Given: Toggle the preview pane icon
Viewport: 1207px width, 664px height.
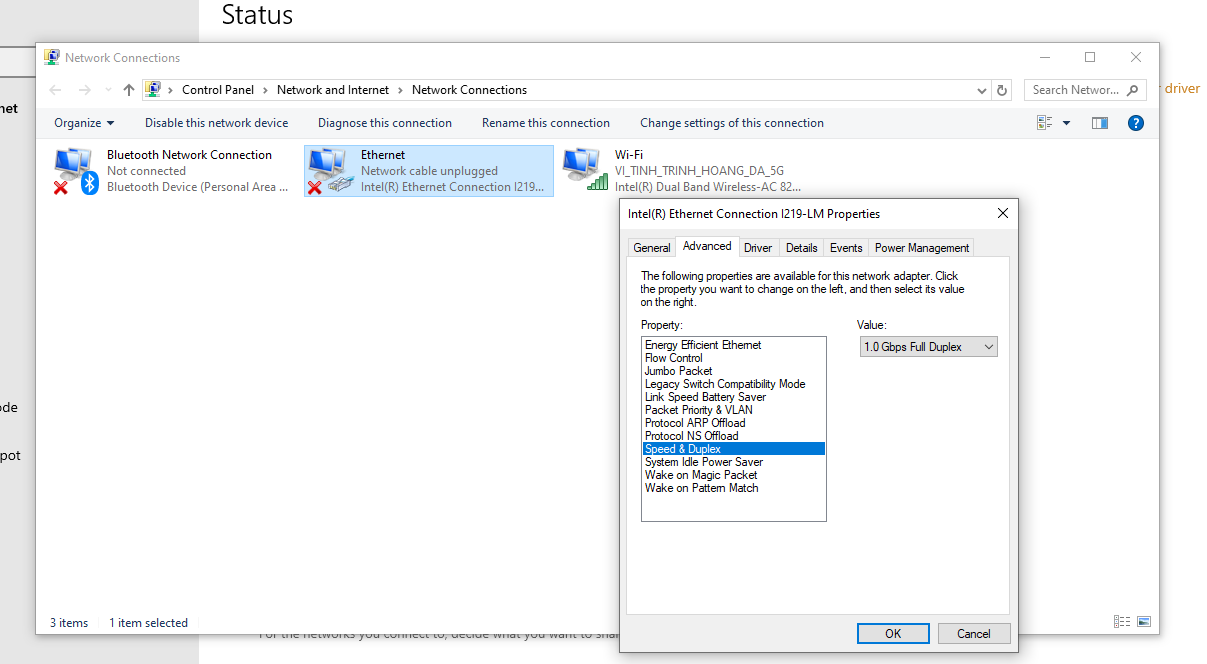Looking at the screenshot, I should pyautogui.click(x=1100, y=123).
